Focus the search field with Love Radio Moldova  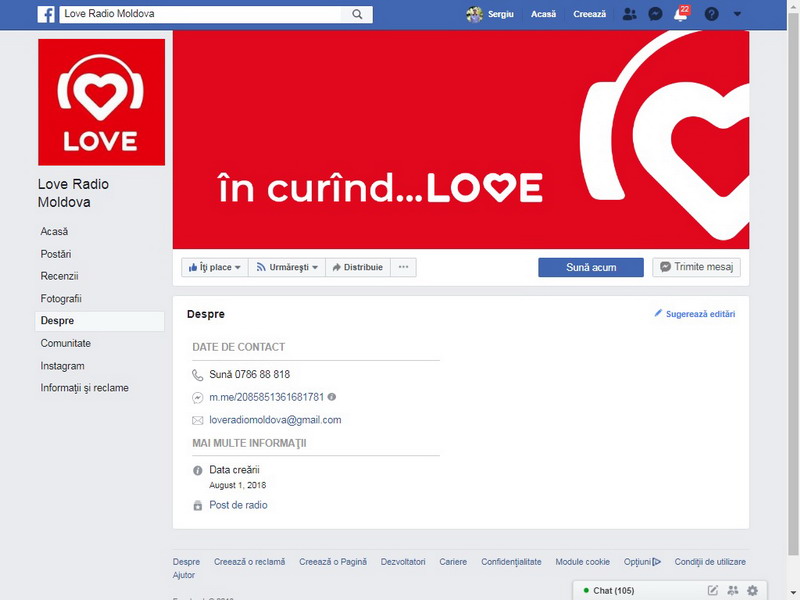(x=200, y=14)
